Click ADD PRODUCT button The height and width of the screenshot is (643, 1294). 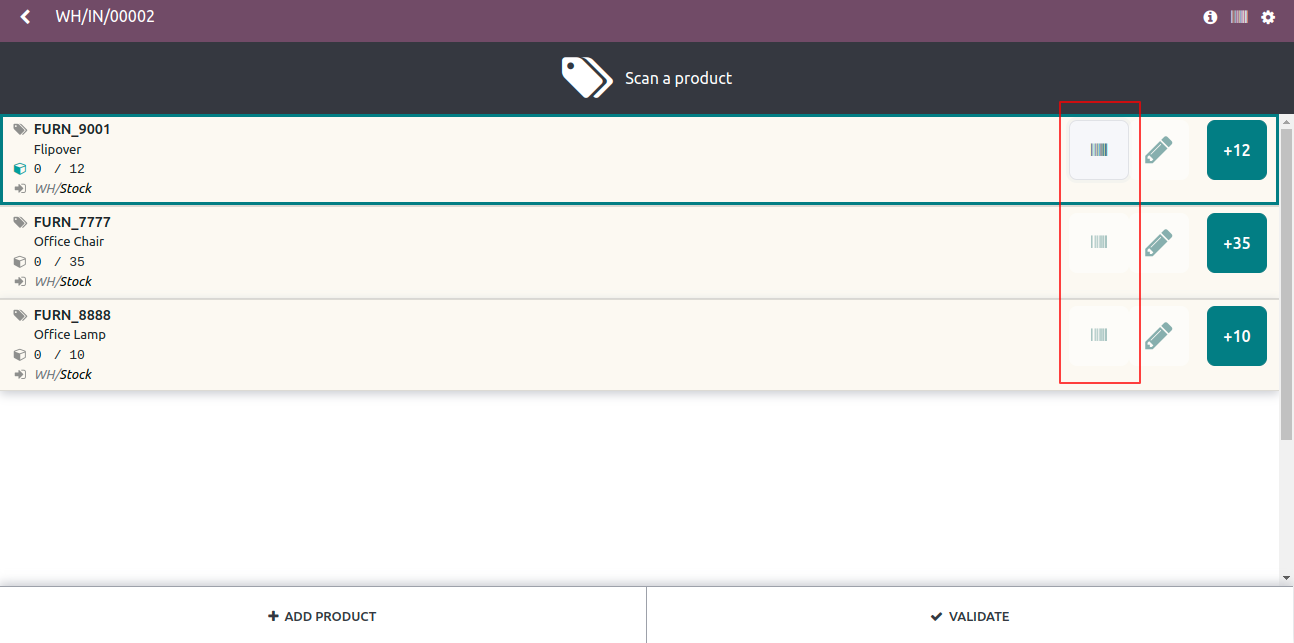[x=323, y=616]
